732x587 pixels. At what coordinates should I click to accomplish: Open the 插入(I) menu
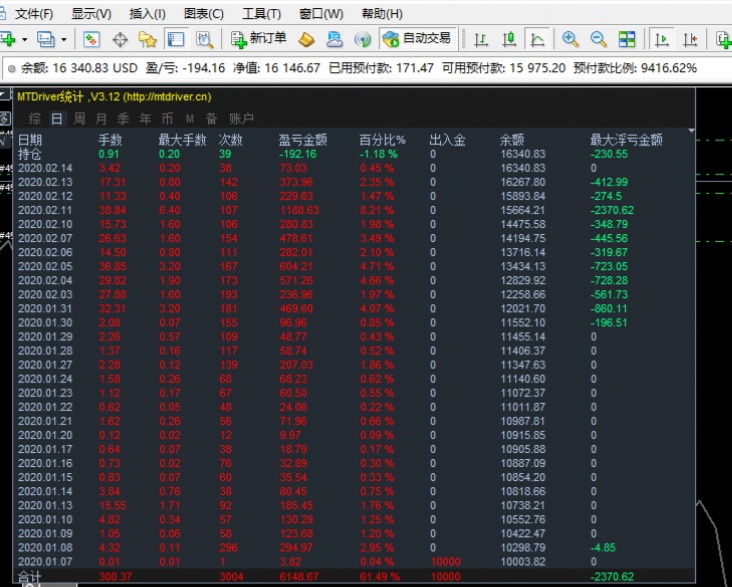(147, 14)
